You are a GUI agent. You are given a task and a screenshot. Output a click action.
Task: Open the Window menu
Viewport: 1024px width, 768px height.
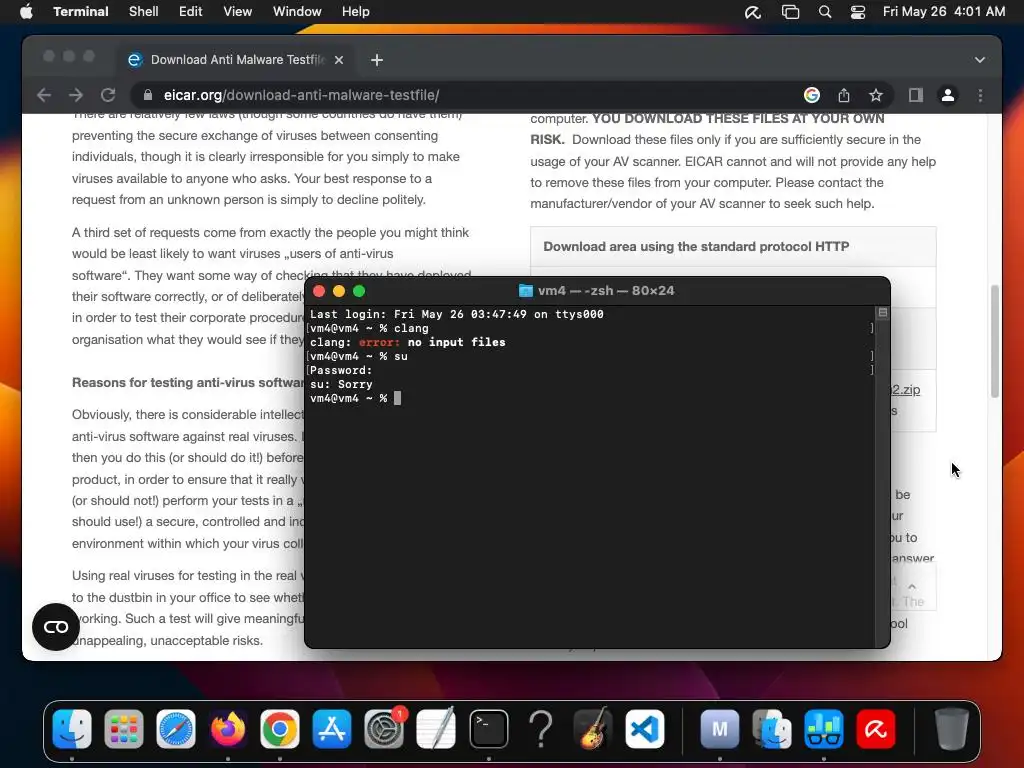(x=296, y=12)
